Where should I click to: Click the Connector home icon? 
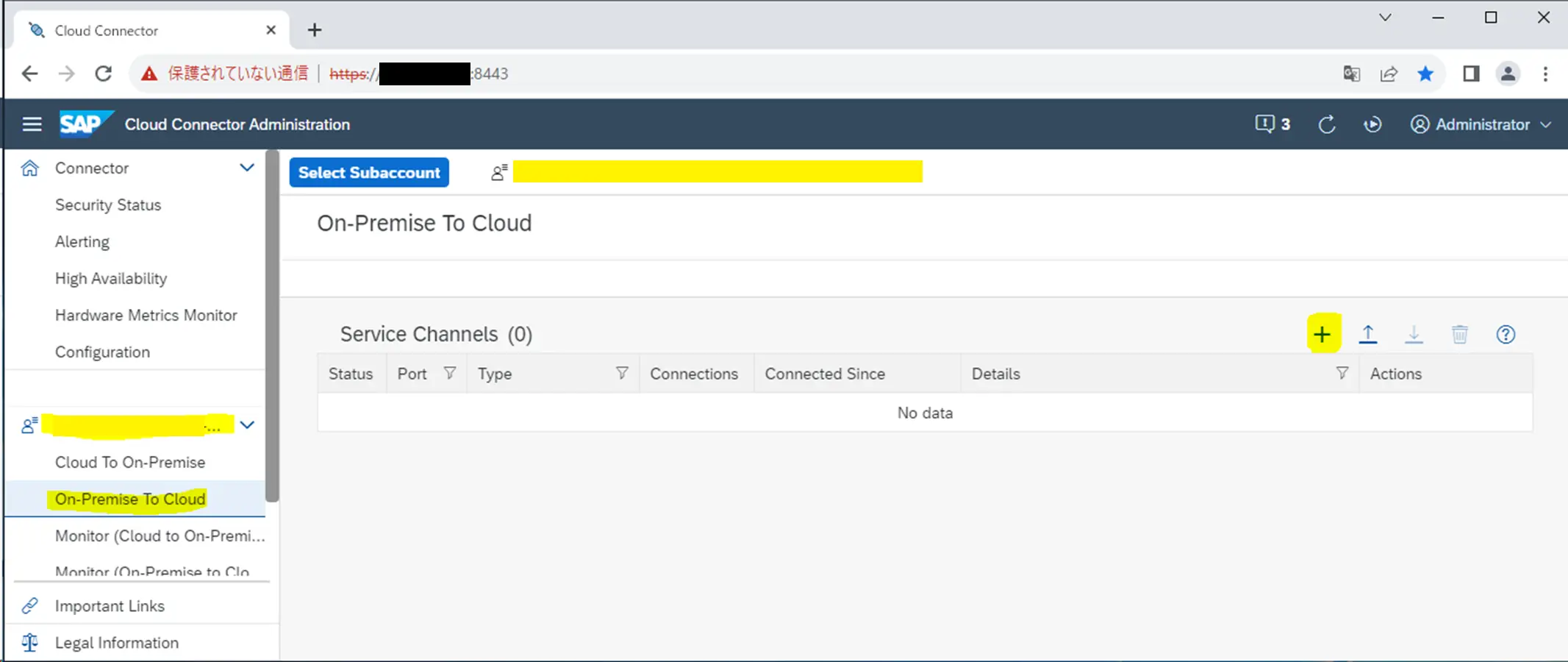pyautogui.click(x=29, y=168)
